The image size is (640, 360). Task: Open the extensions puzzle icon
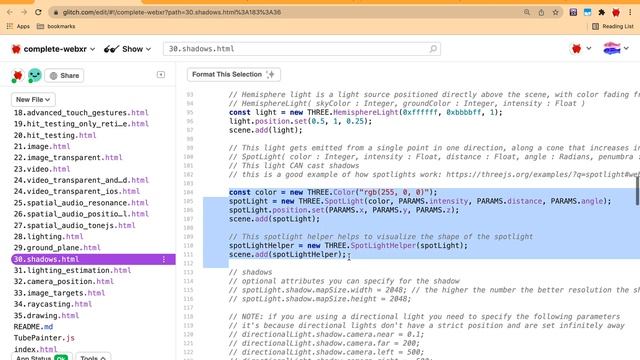tap(602, 12)
